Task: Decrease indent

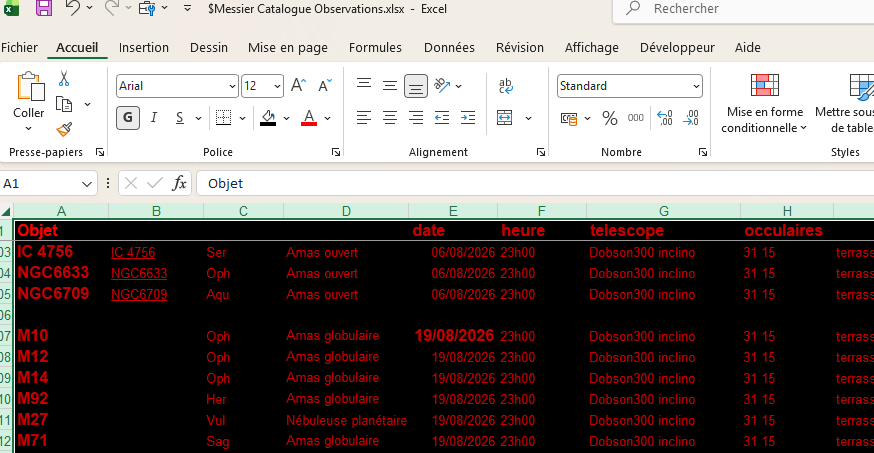Action: tap(442, 118)
